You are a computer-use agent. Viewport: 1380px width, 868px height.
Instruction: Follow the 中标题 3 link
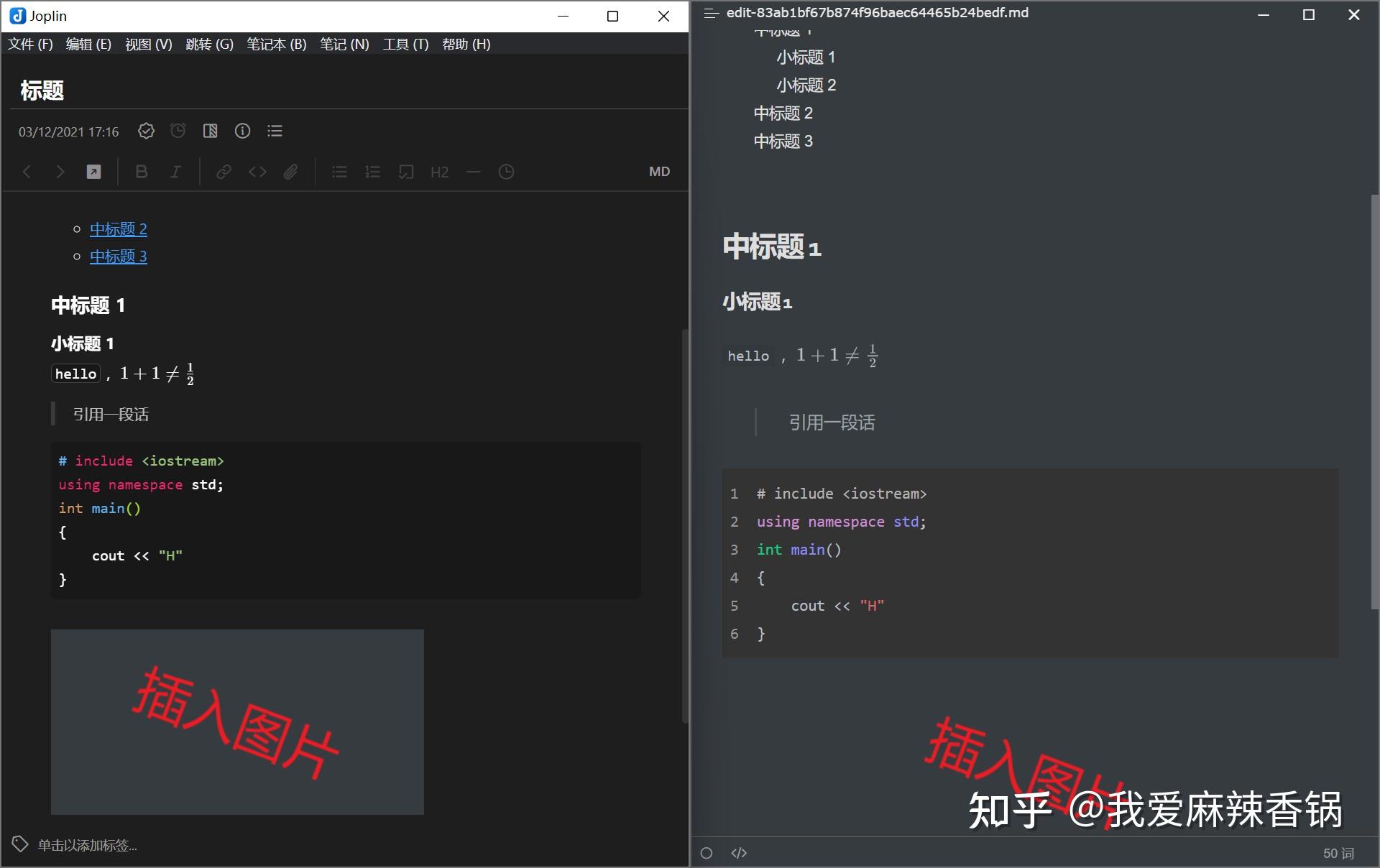(118, 256)
